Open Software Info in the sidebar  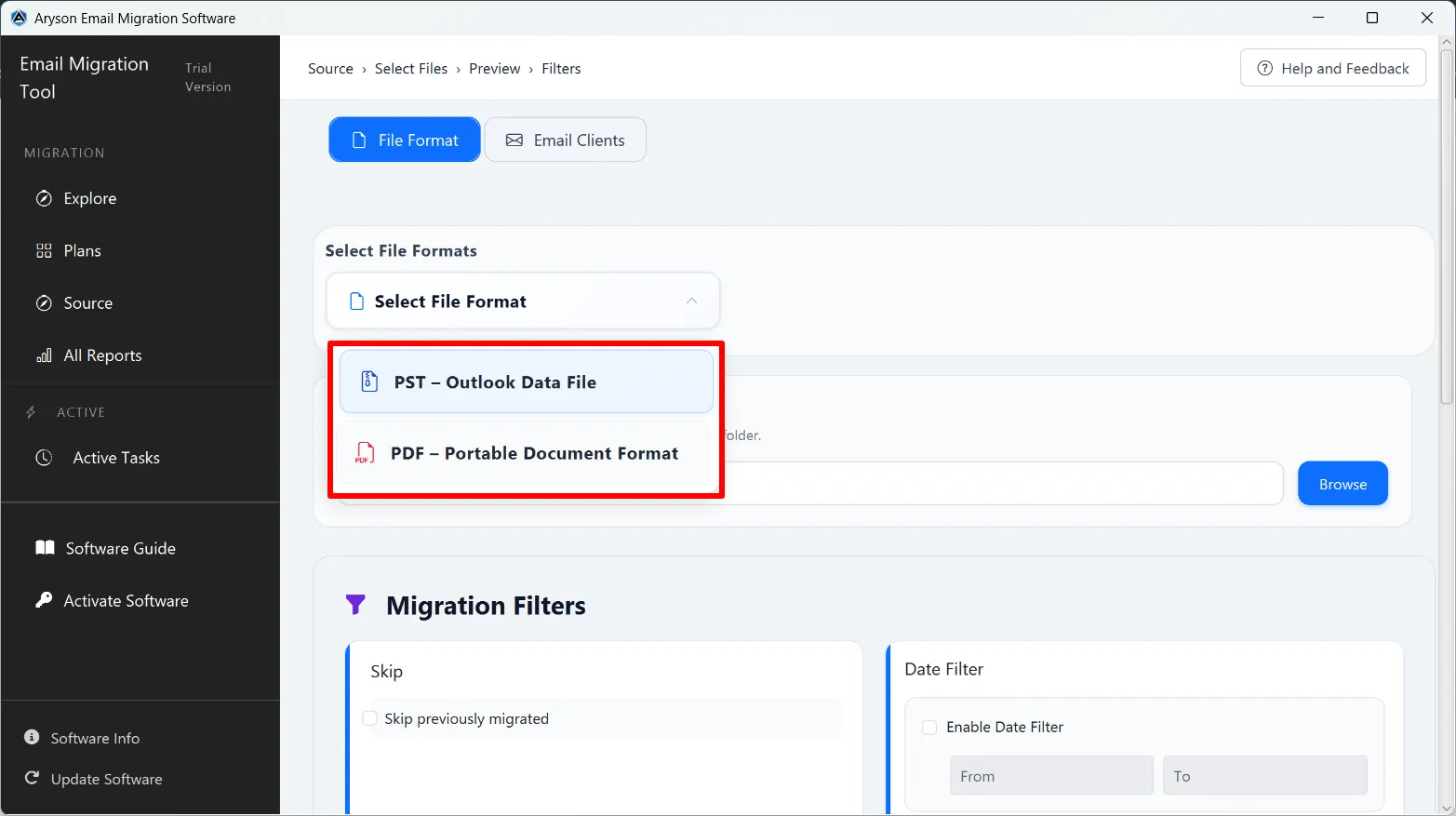(95, 738)
